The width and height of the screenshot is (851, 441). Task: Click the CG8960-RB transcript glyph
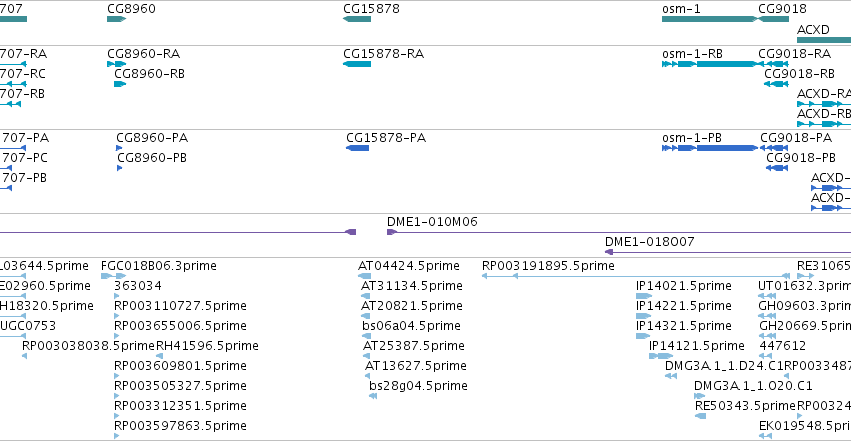120,84
